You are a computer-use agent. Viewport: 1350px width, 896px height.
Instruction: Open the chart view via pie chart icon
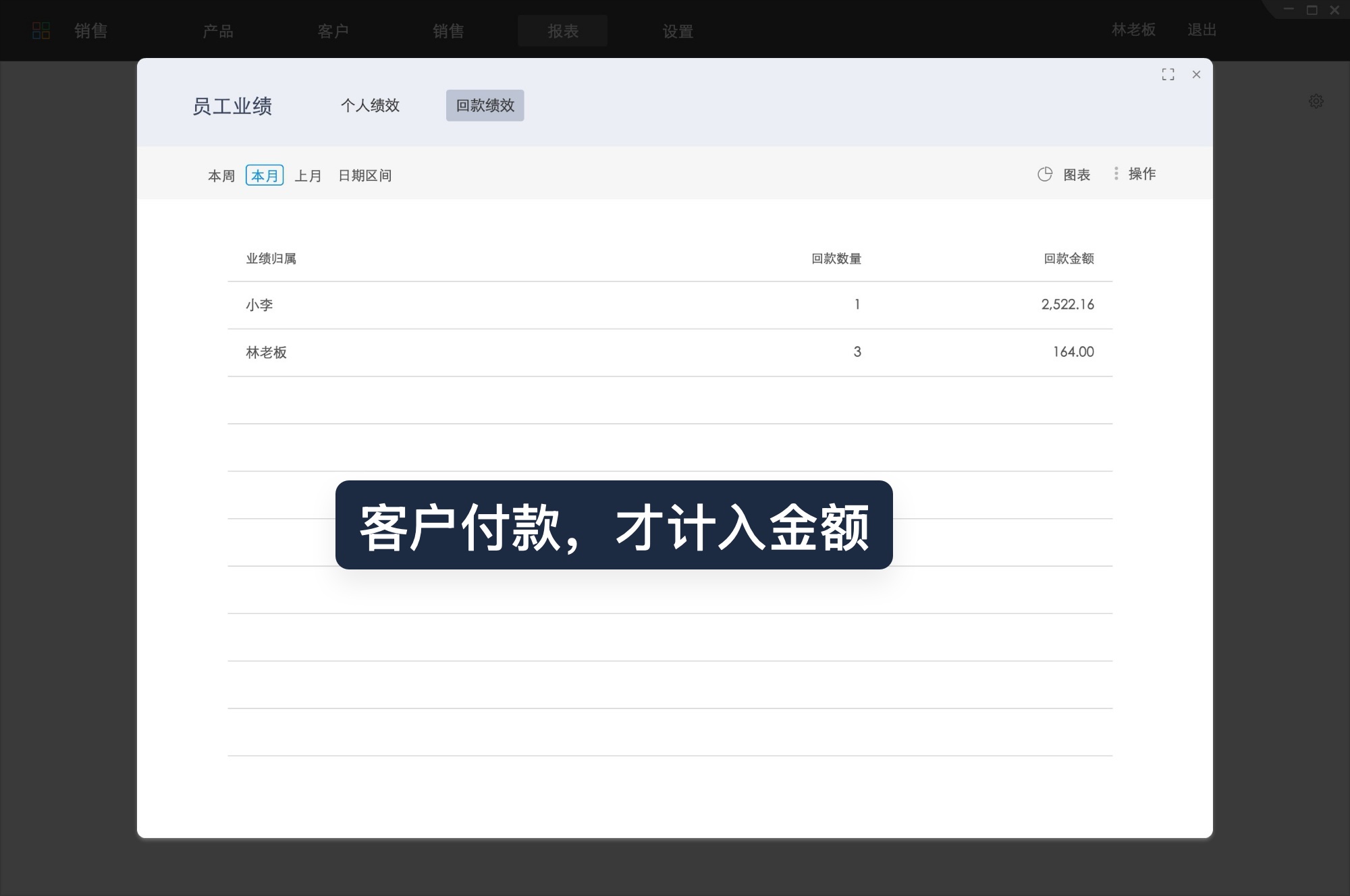(x=1045, y=174)
